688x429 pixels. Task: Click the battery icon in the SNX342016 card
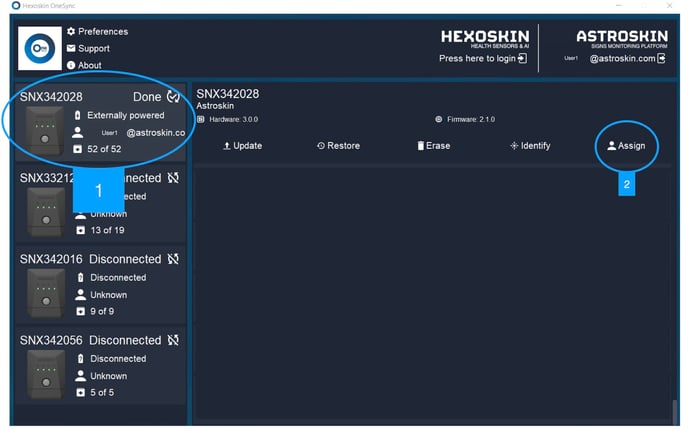click(81, 278)
